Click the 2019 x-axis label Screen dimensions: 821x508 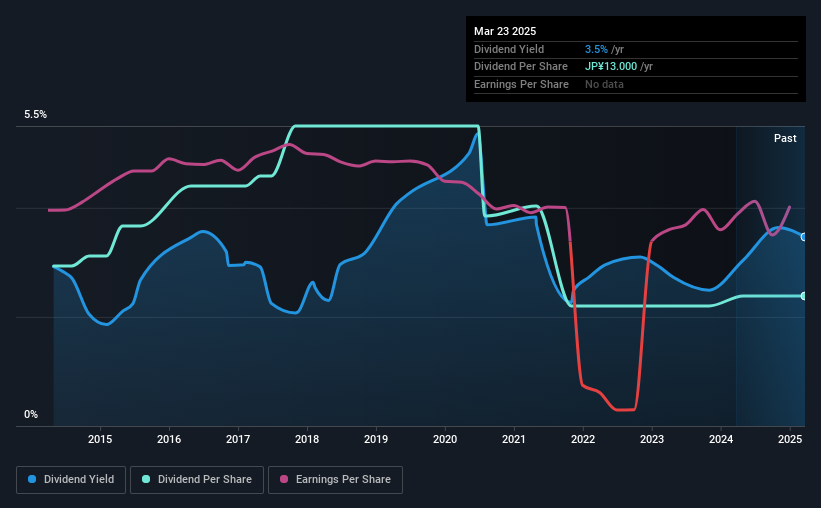coord(376,439)
